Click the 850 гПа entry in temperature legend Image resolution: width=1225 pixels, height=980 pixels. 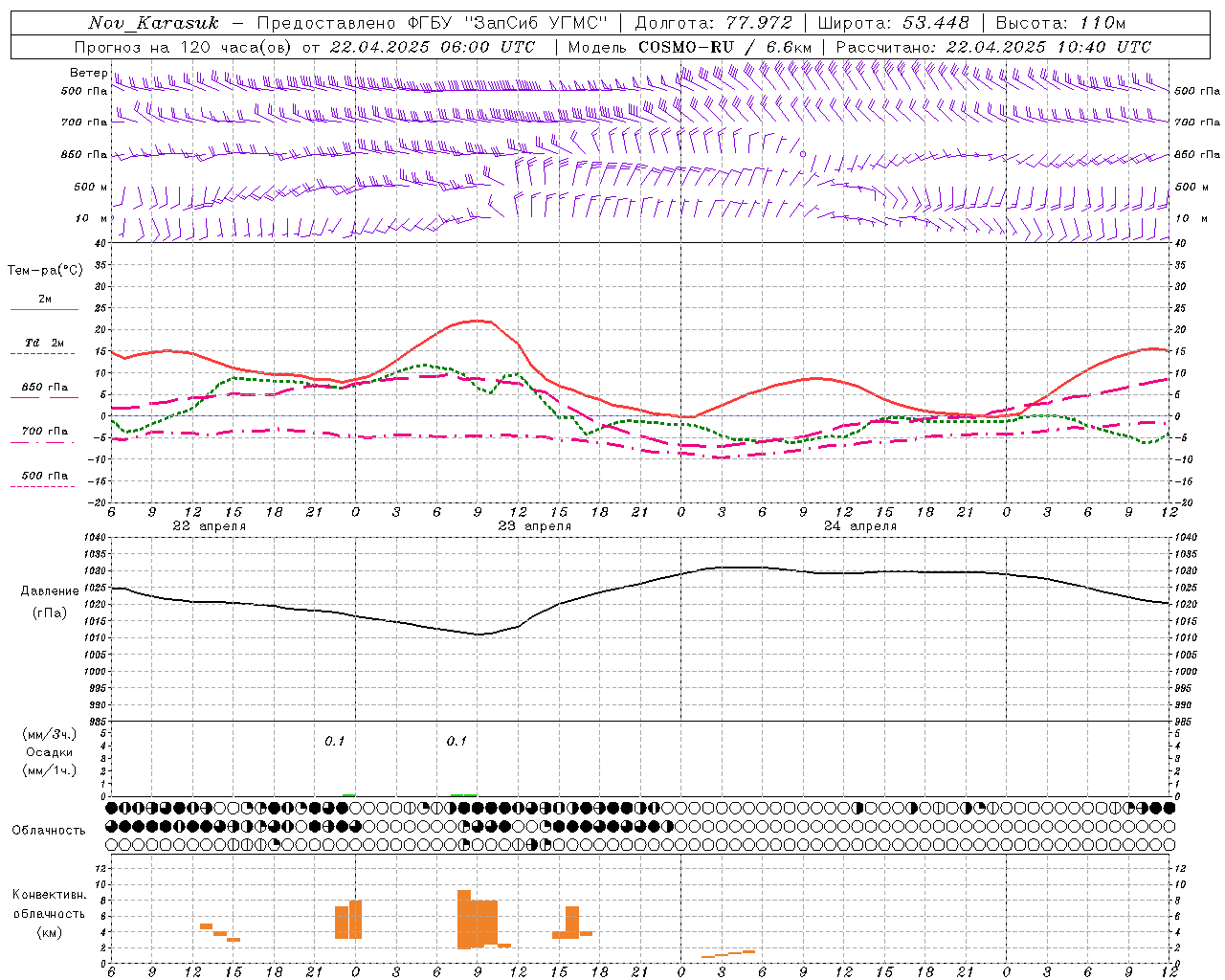coord(45,388)
